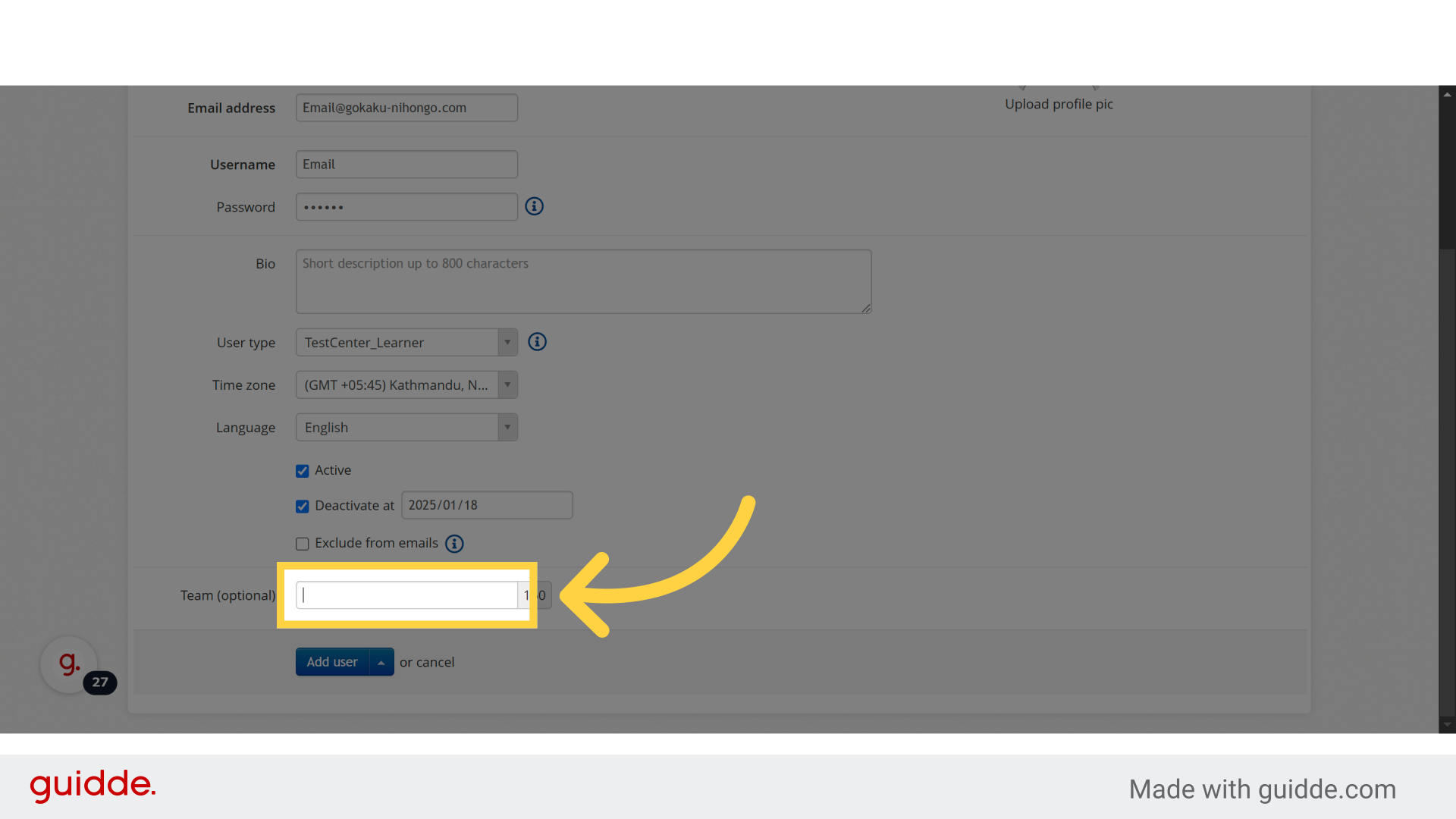Click the cancel link
The height and width of the screenshot is (819, 1456).
[x=435, y=663]
